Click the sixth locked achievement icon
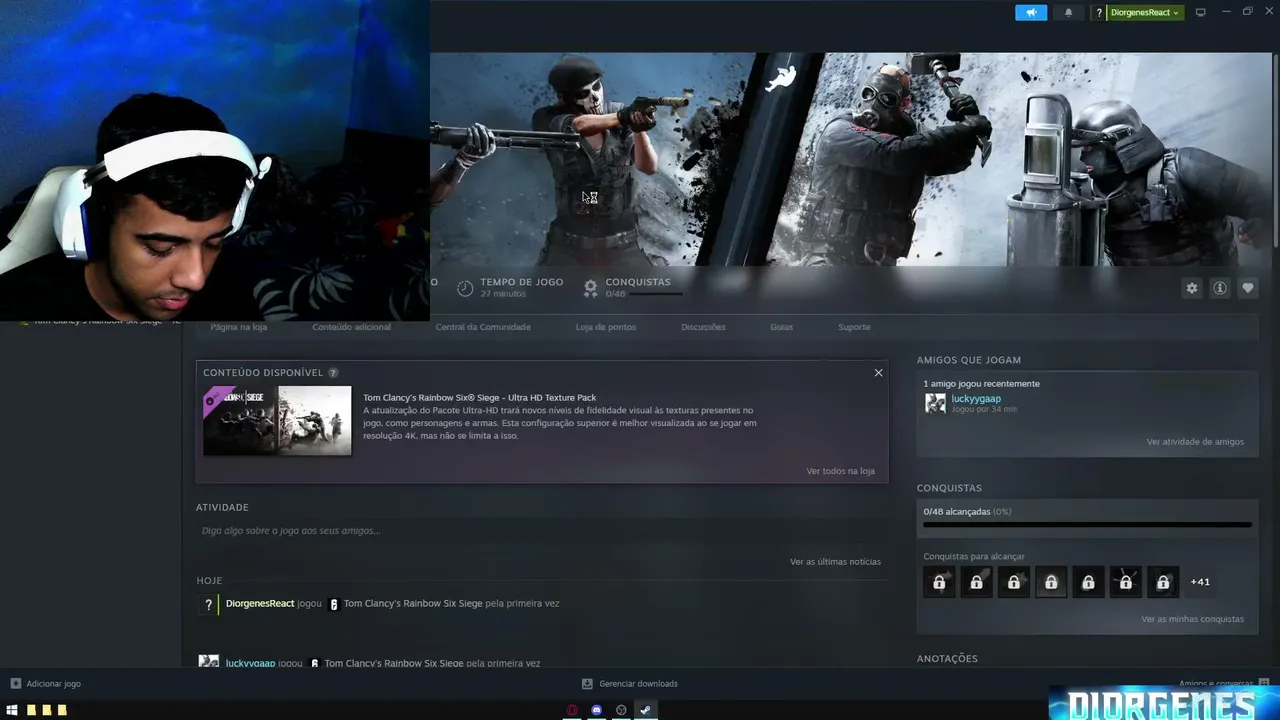The image size is (1280, 720). pos(1126,582)
